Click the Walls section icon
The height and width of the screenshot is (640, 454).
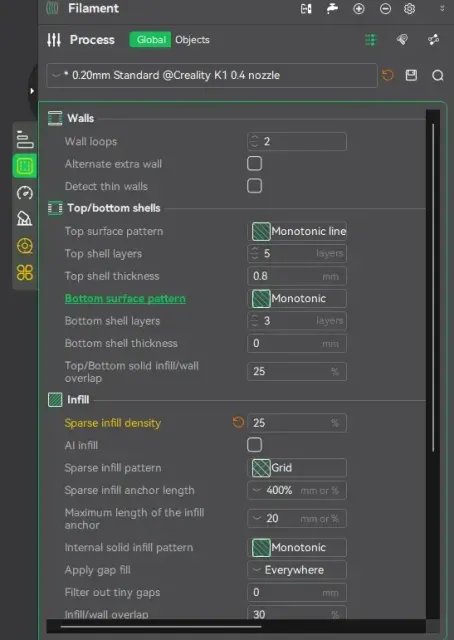pyautogui.click(x=55, y=118)
